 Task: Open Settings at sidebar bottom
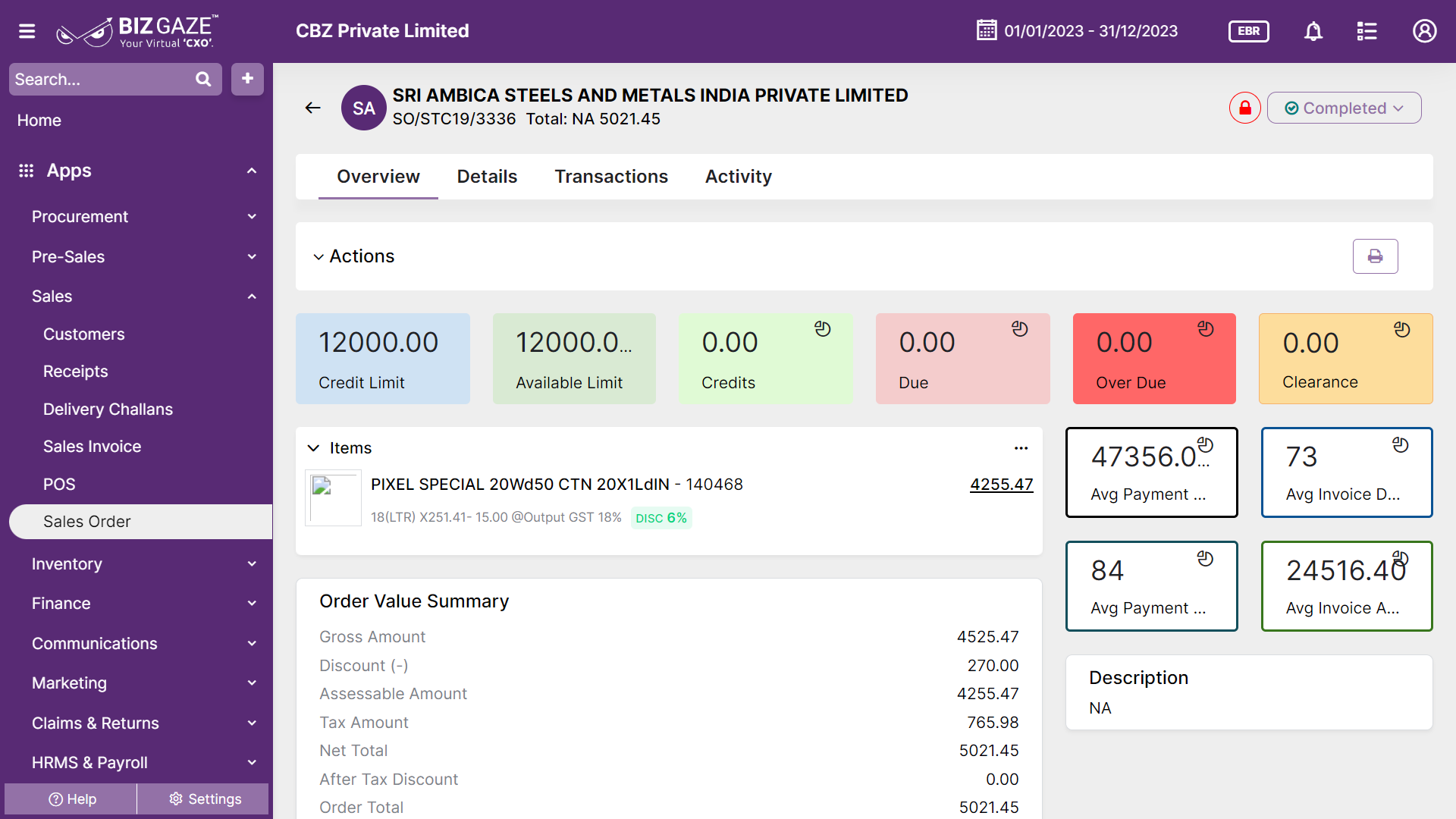[203, 799]
